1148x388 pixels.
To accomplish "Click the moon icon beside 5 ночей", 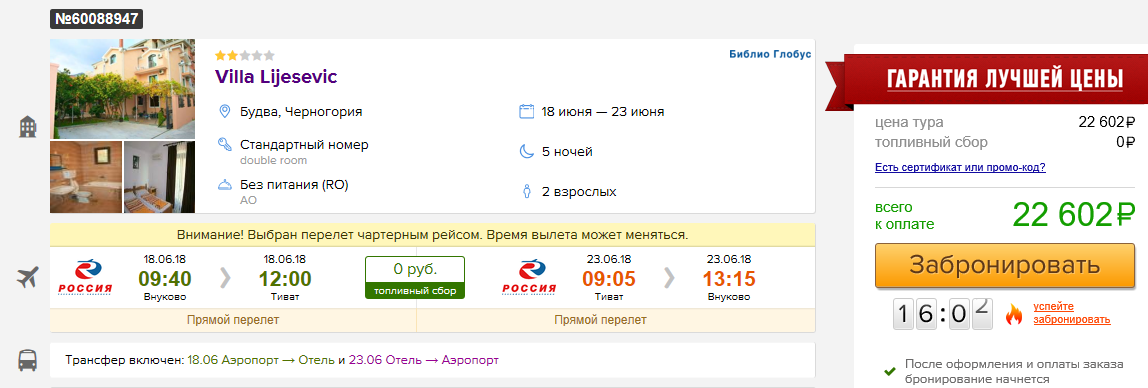I will [526, 152].
